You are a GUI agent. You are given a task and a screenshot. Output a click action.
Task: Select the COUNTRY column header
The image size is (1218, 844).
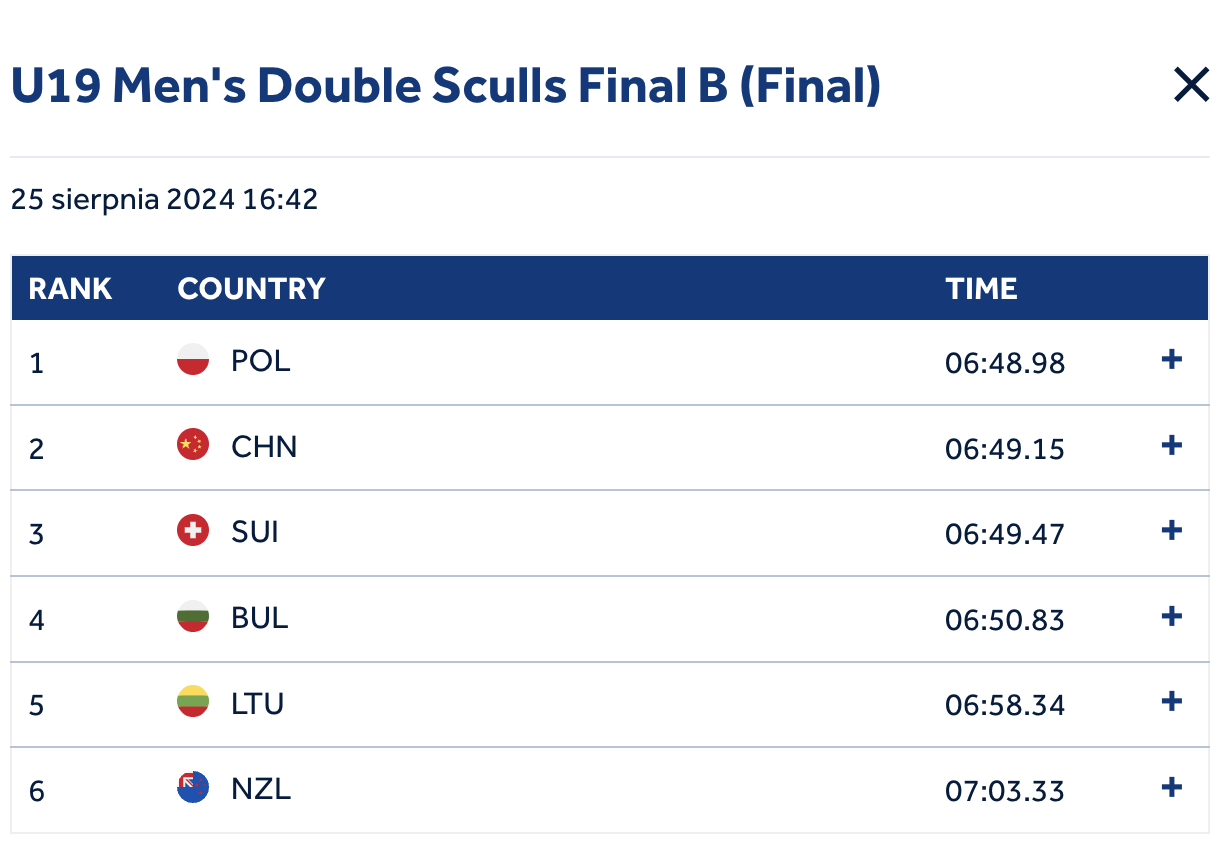click(x=251, y=289)
